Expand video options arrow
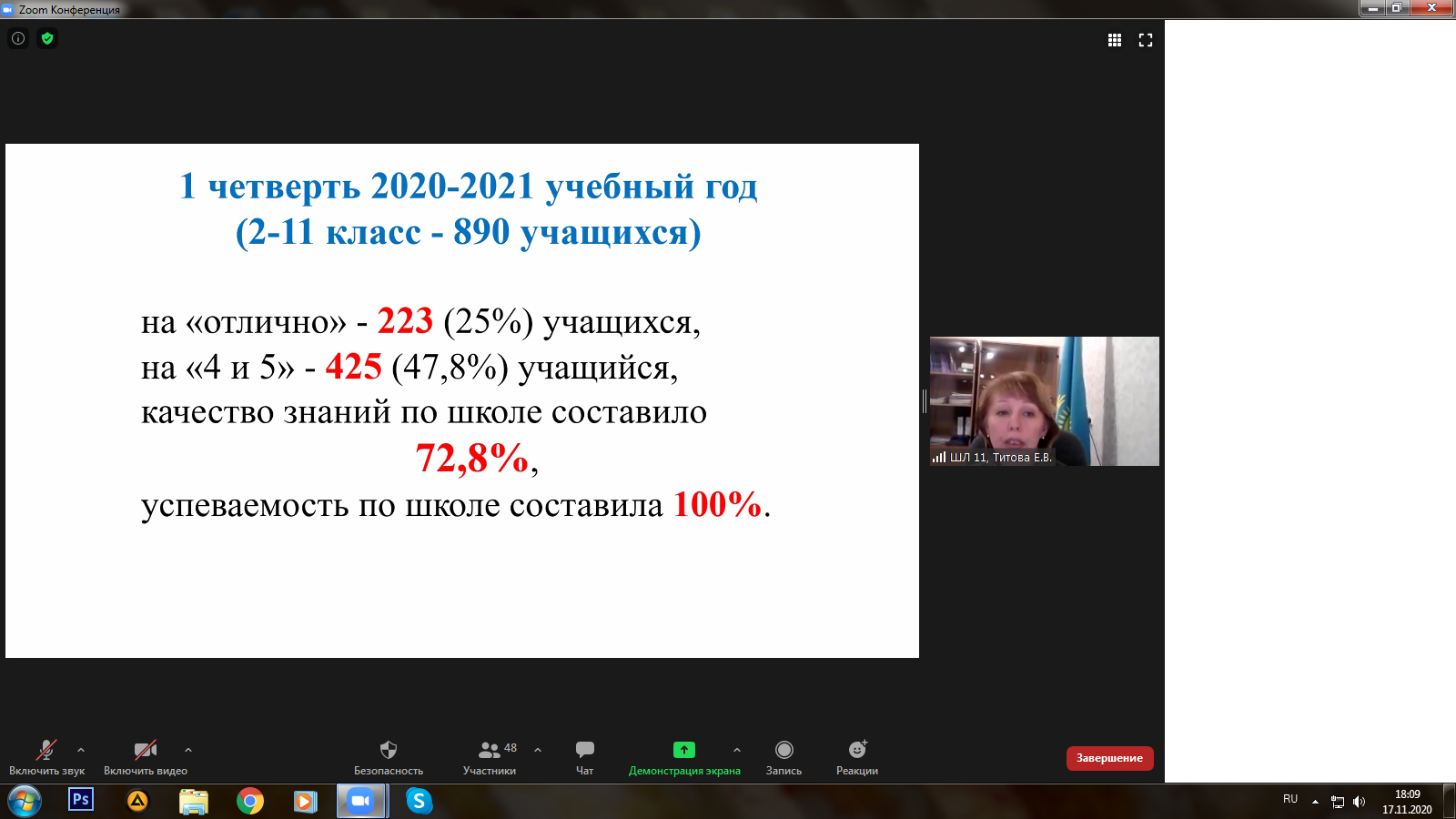1456x819 pixels. (188, 750)
